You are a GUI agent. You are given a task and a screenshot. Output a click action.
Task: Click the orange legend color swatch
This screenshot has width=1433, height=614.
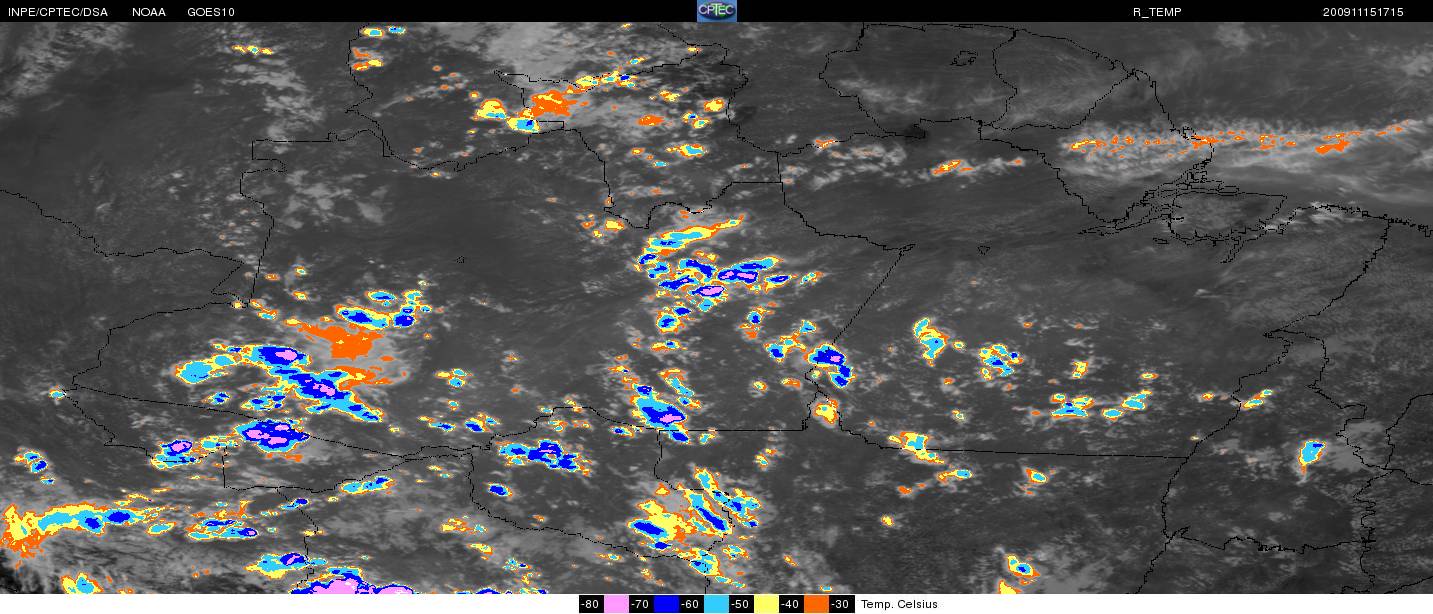[x=816, y=604]
